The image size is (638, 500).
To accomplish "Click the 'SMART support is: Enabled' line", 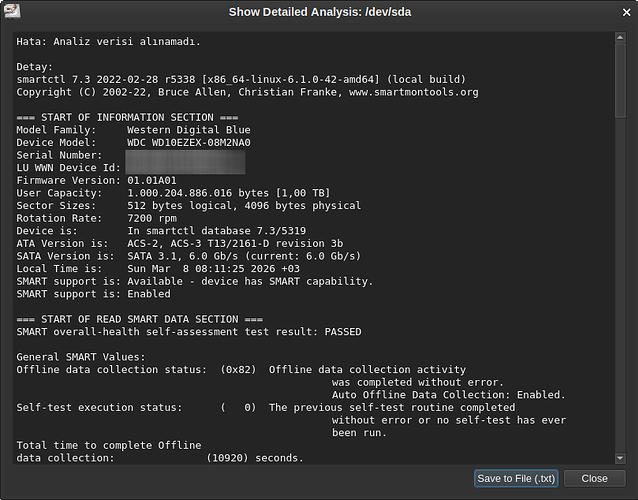I will pyautogui.click(x=93, y=294).
